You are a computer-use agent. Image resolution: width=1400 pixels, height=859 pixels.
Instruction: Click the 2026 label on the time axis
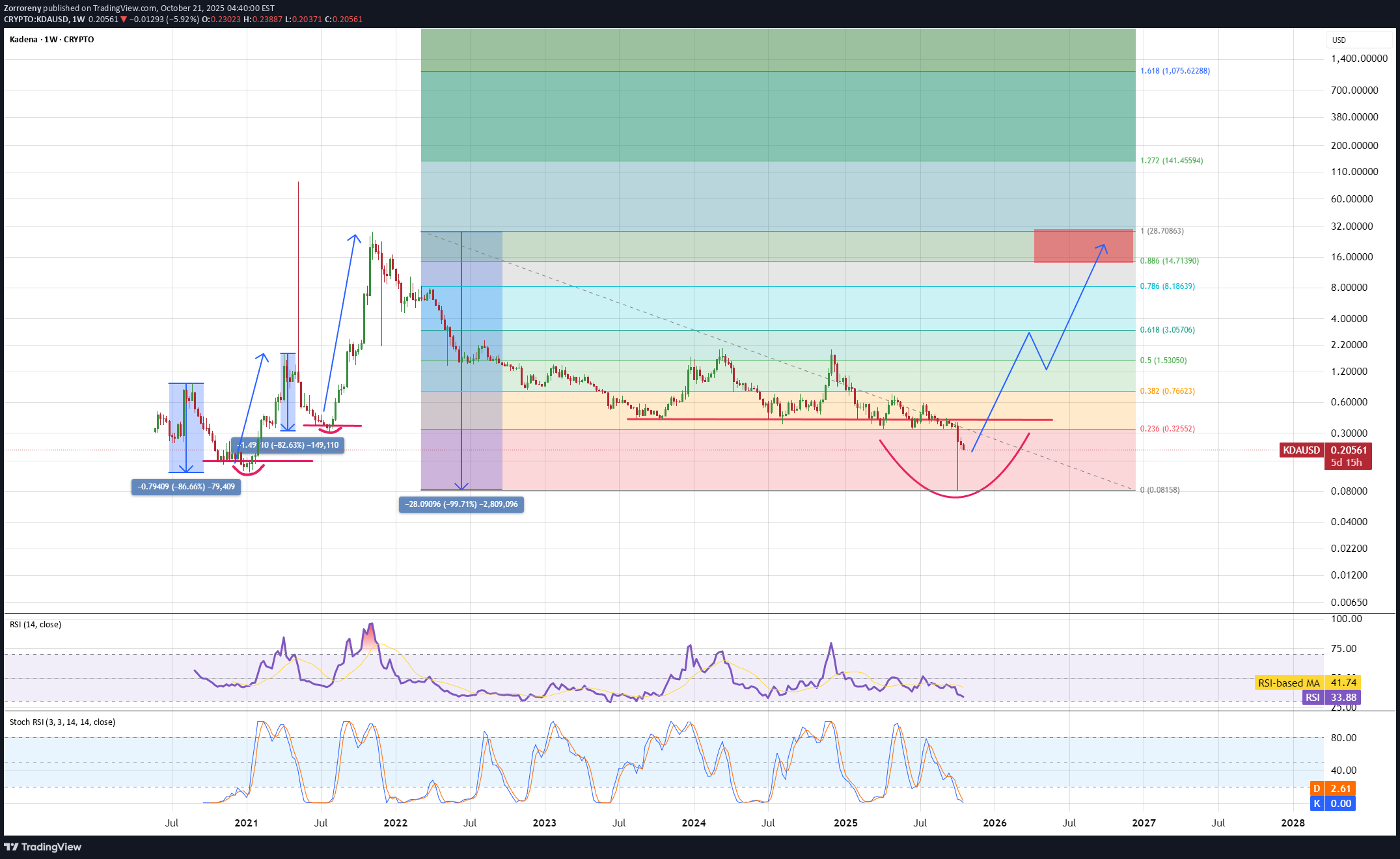[x=995, y=823]
